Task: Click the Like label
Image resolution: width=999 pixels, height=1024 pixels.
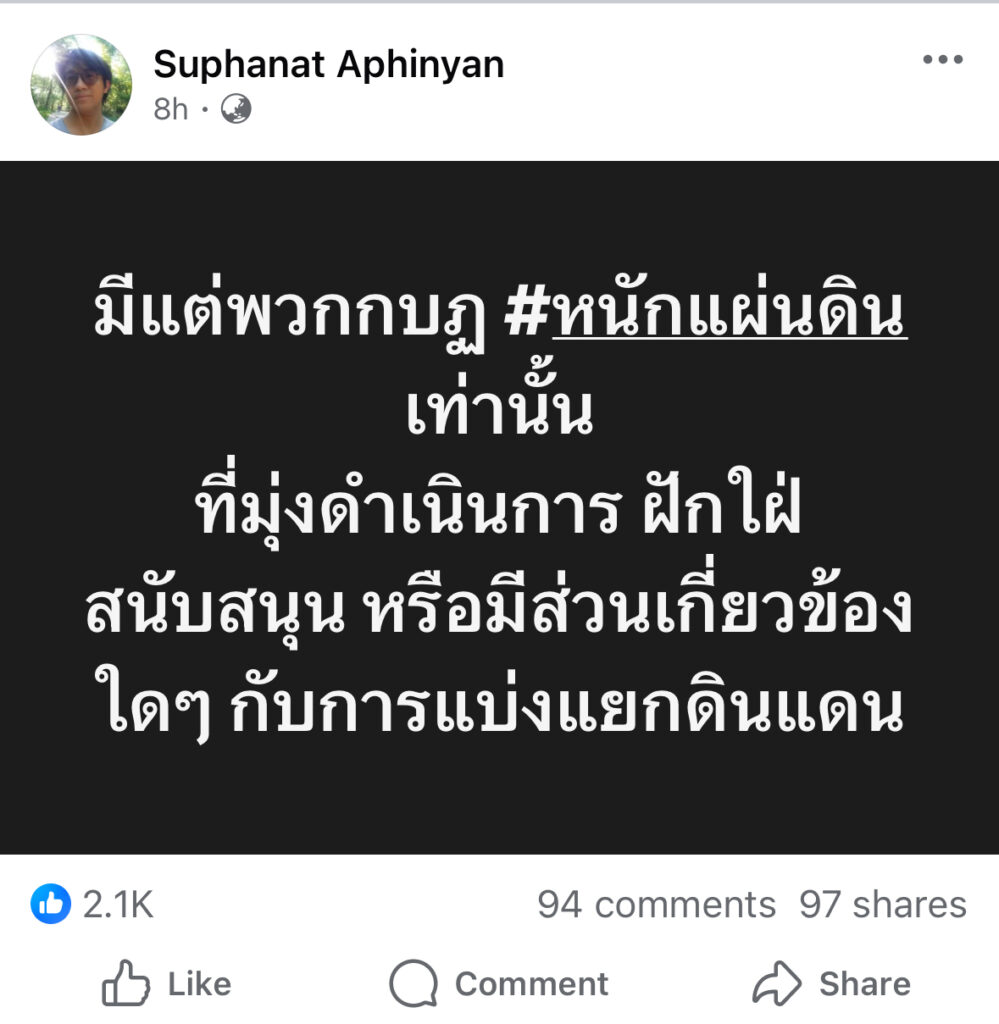Action: pos(199,984)
